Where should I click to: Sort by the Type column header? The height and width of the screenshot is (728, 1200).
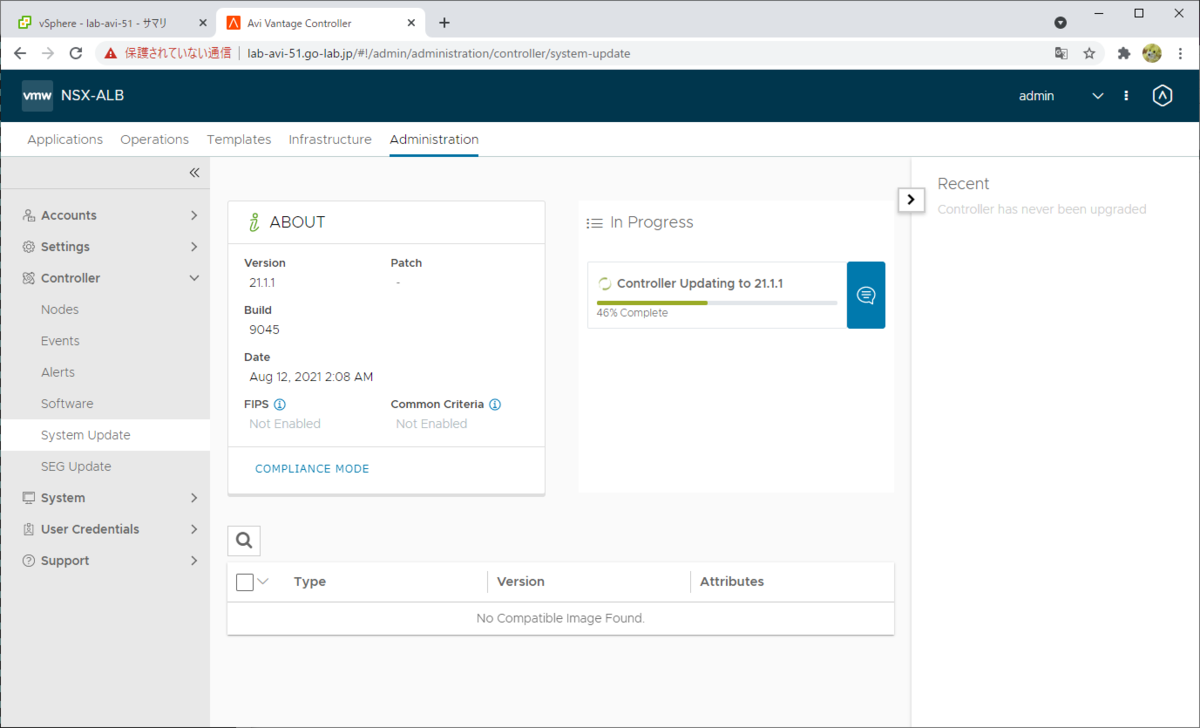(310, 582)
